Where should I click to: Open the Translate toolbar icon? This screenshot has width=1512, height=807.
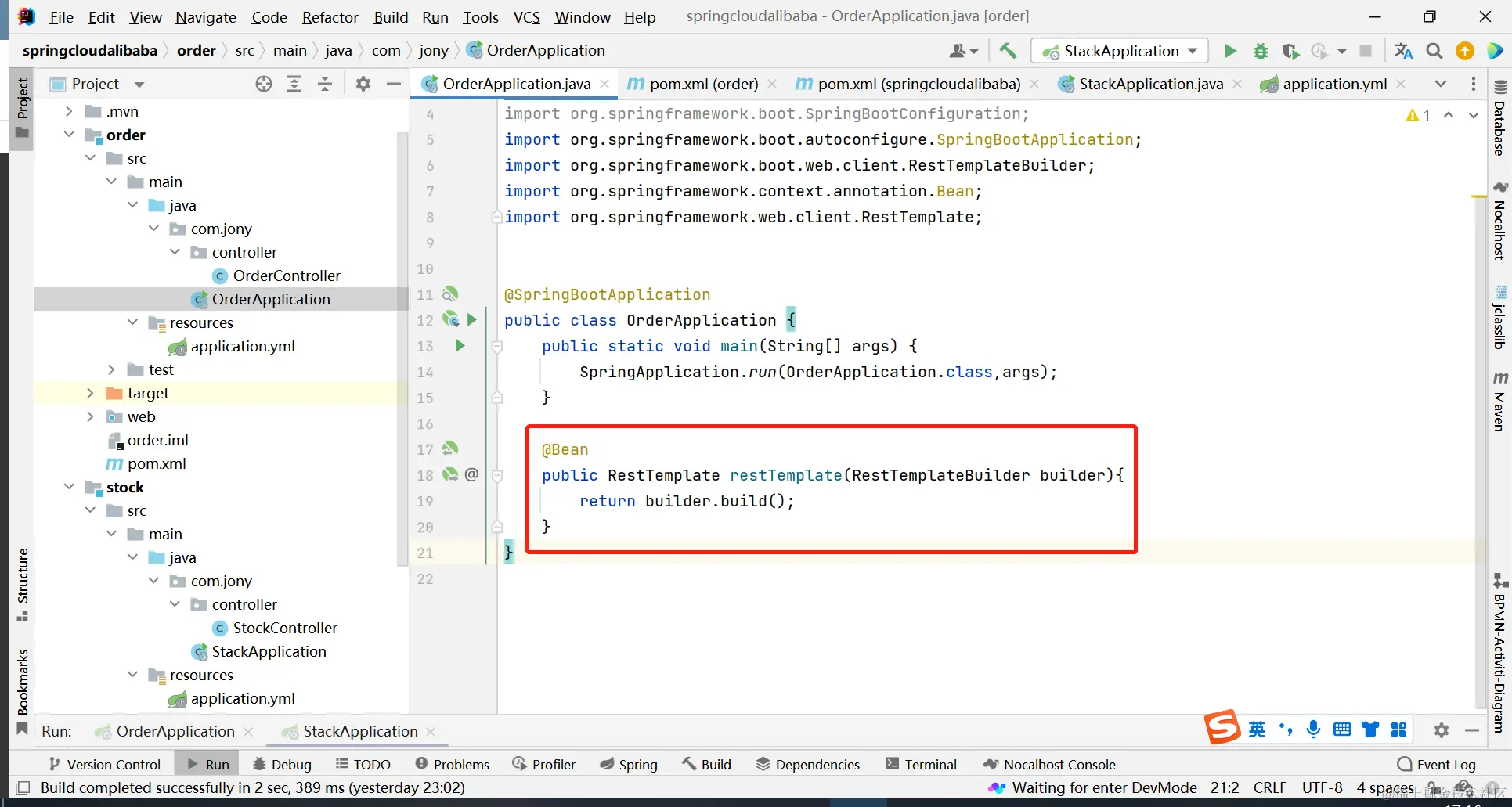(x=1403, y=51)
